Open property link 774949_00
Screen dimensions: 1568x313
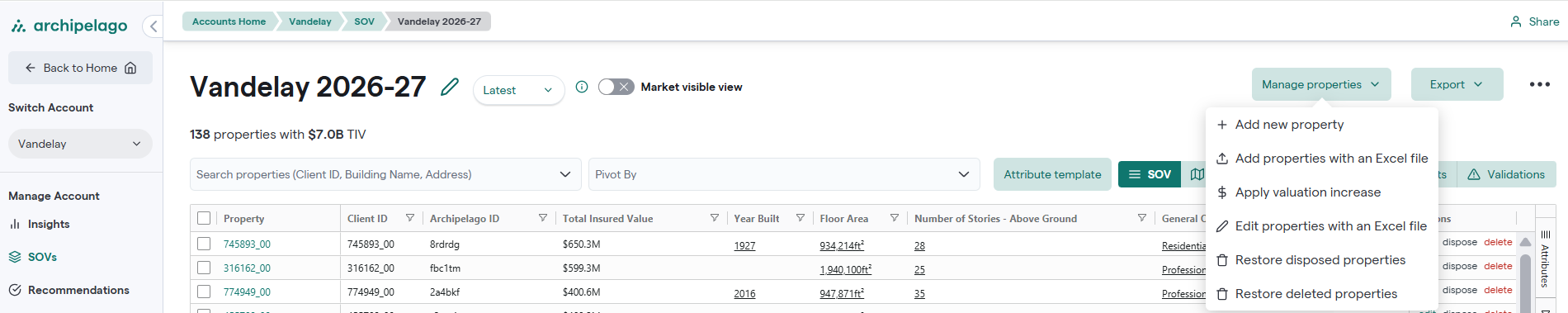click(247, 292)
